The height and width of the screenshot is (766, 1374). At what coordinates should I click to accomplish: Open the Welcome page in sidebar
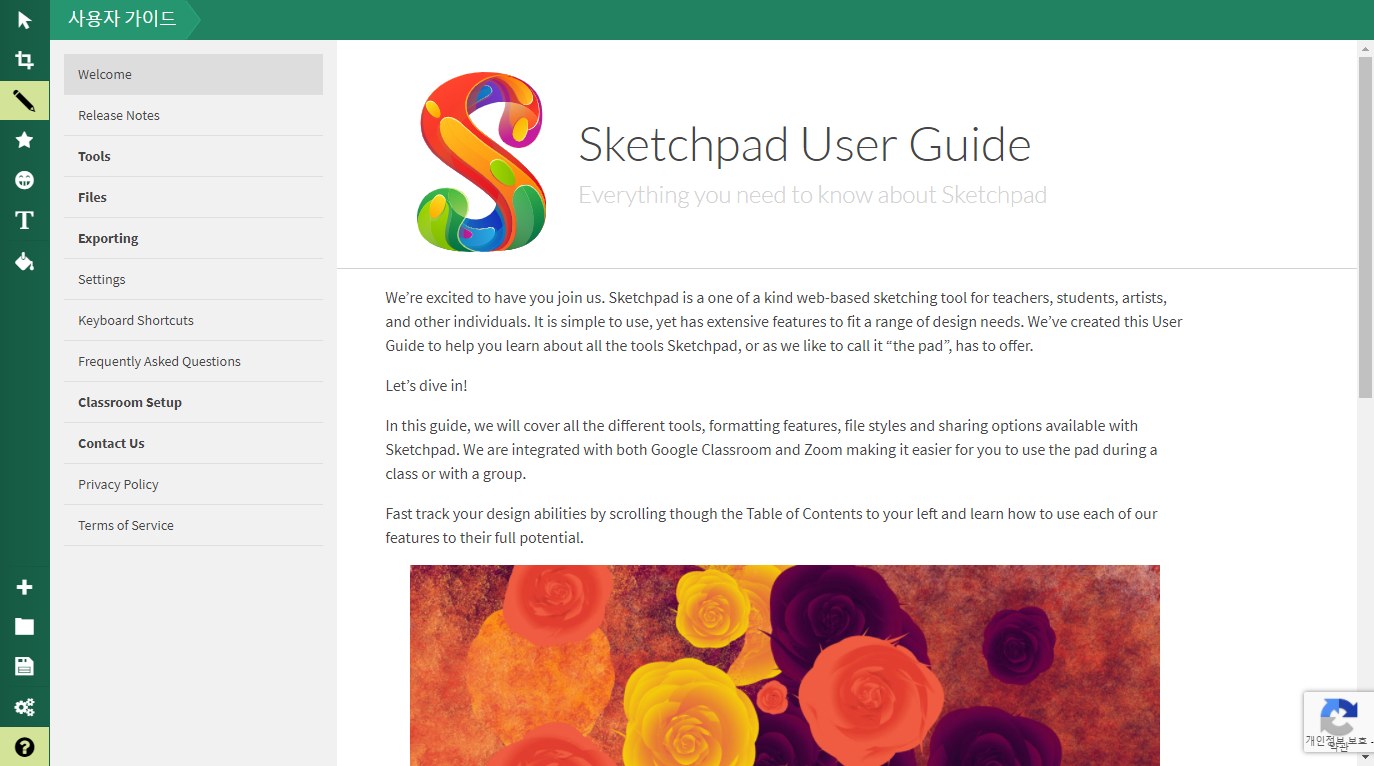[x=193, y=74]
